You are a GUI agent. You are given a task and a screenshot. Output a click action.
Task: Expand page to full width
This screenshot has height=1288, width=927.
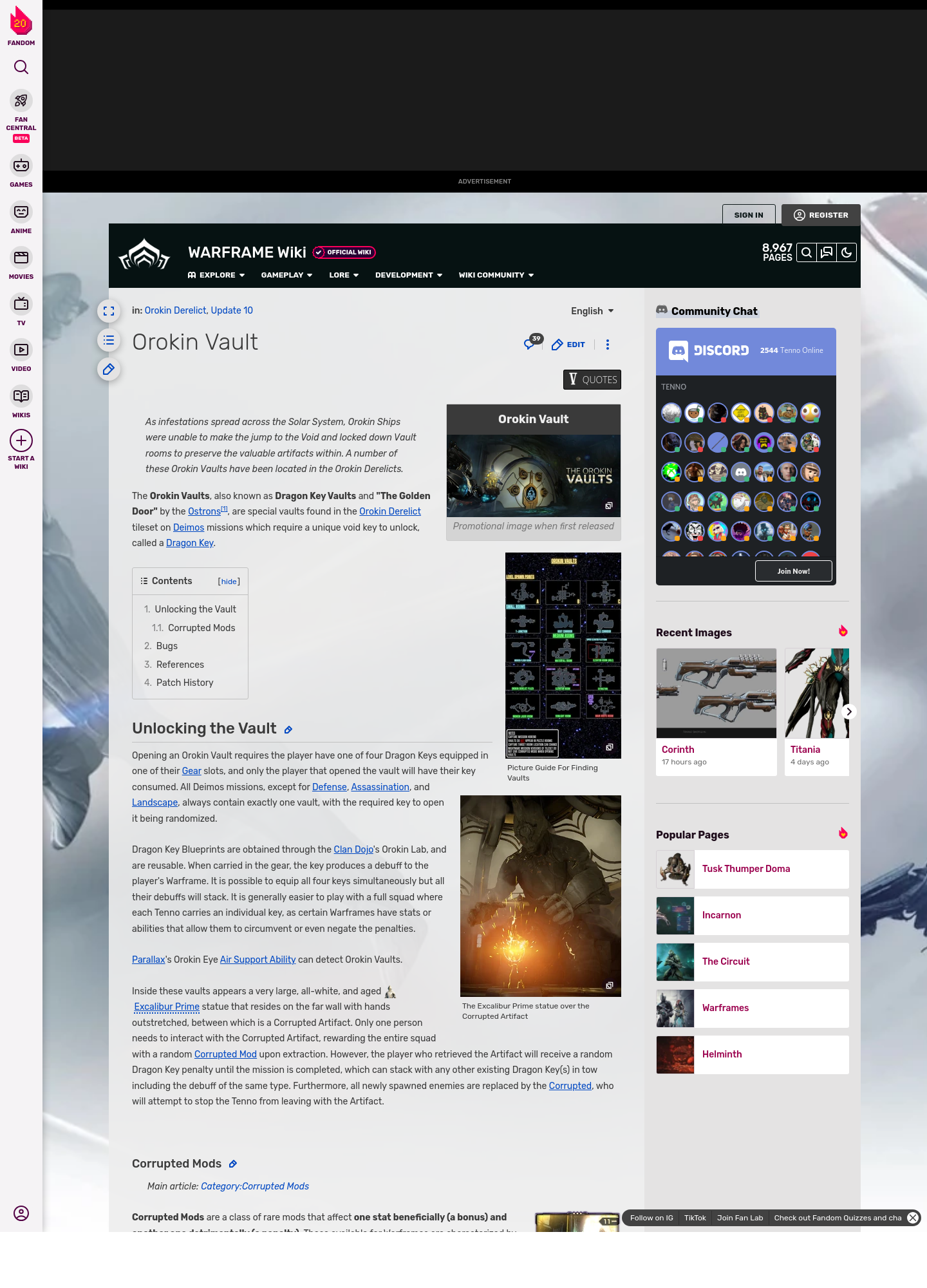[109, 311]
